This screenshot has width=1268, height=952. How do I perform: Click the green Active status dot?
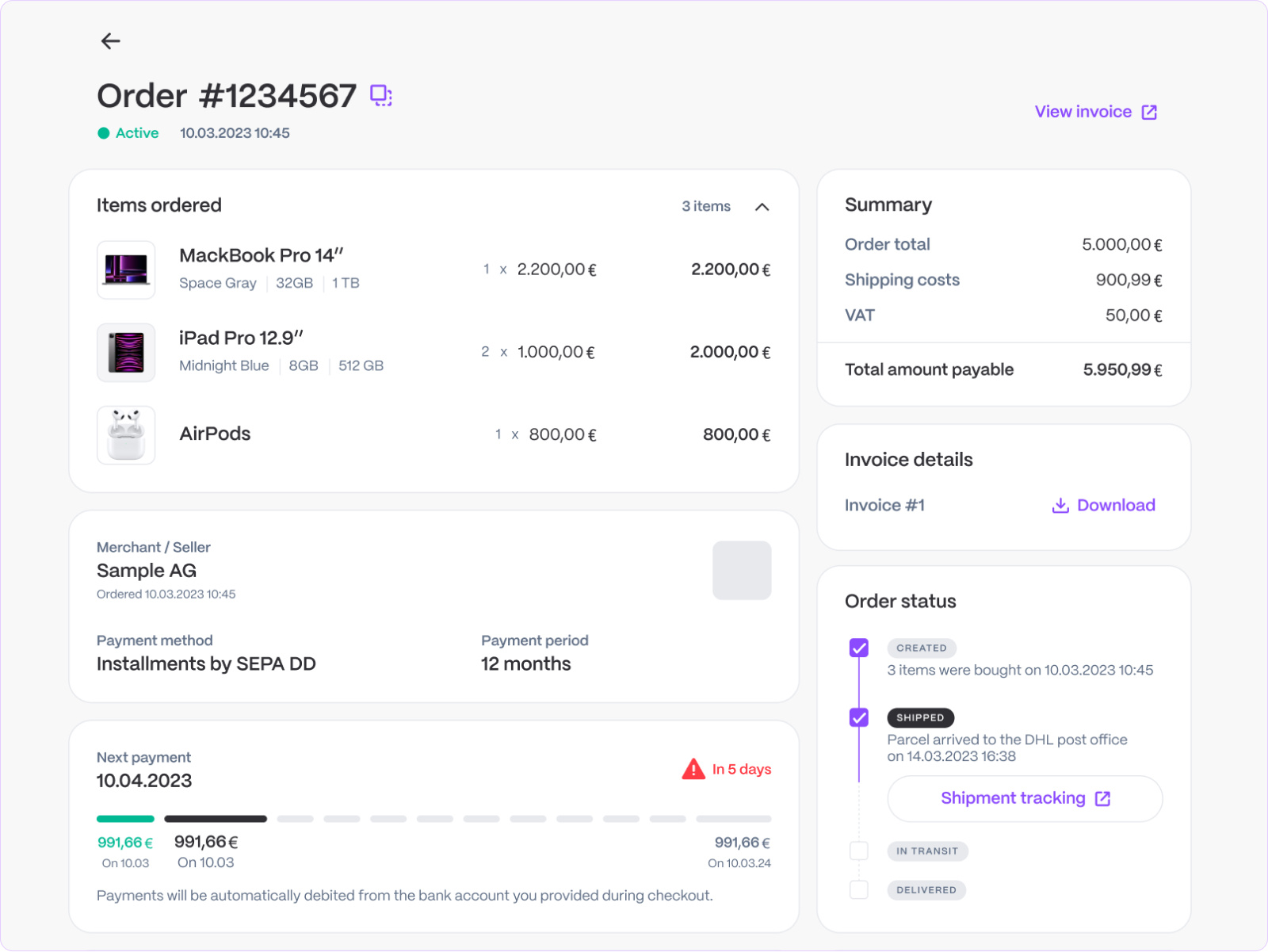pos(103,133)
